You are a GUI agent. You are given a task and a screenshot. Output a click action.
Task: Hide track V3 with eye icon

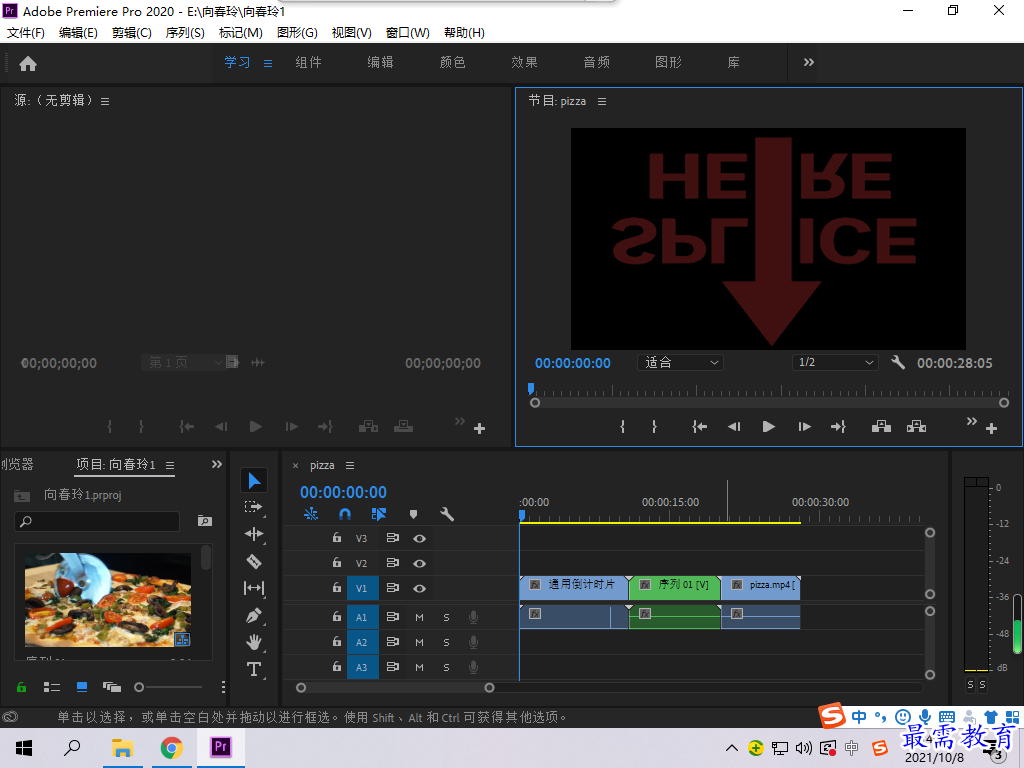419,538
